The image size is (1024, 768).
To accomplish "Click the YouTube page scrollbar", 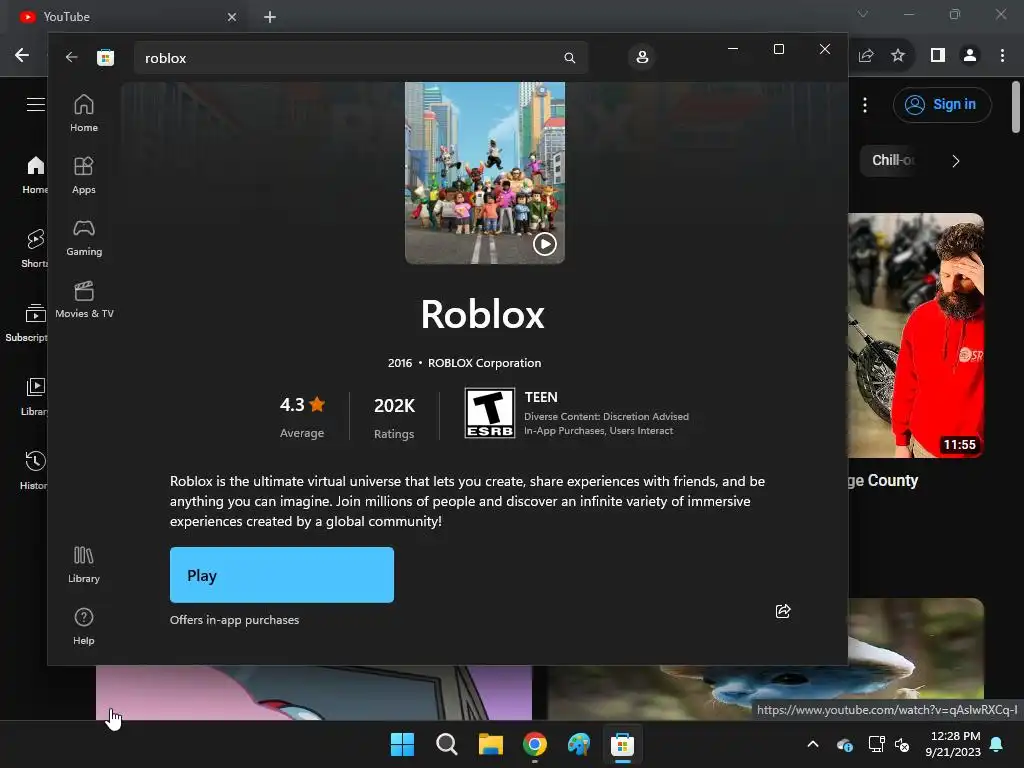I will 1016,107.
